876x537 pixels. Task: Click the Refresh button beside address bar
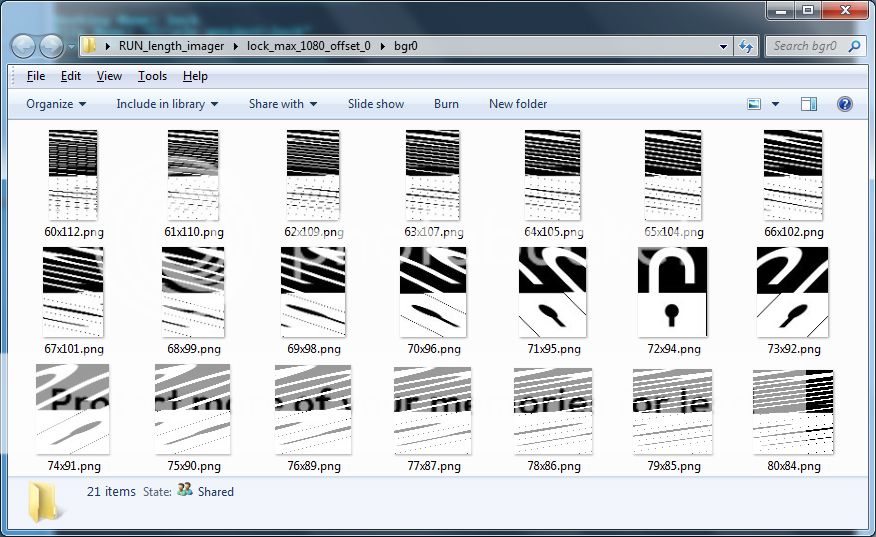coord(746,46)
